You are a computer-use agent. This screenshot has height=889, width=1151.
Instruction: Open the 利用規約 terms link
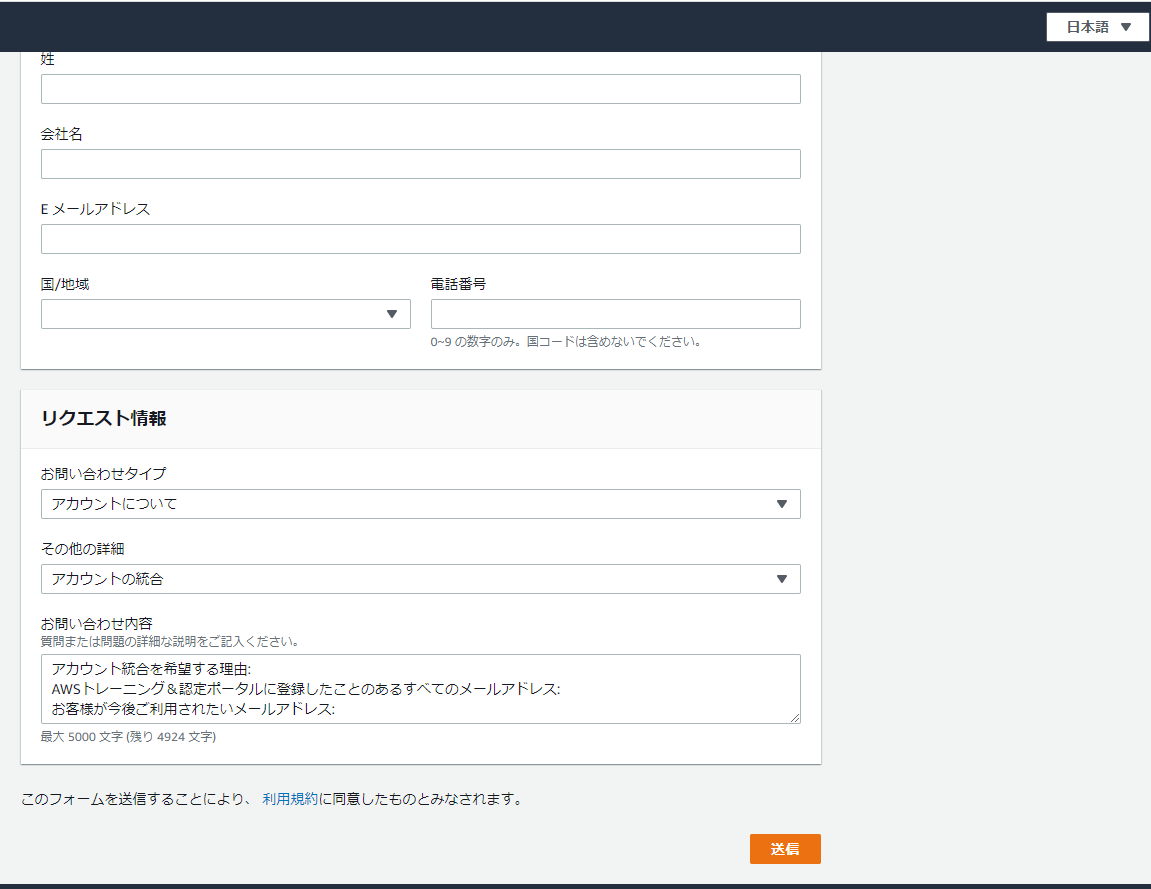click(290, 799)
